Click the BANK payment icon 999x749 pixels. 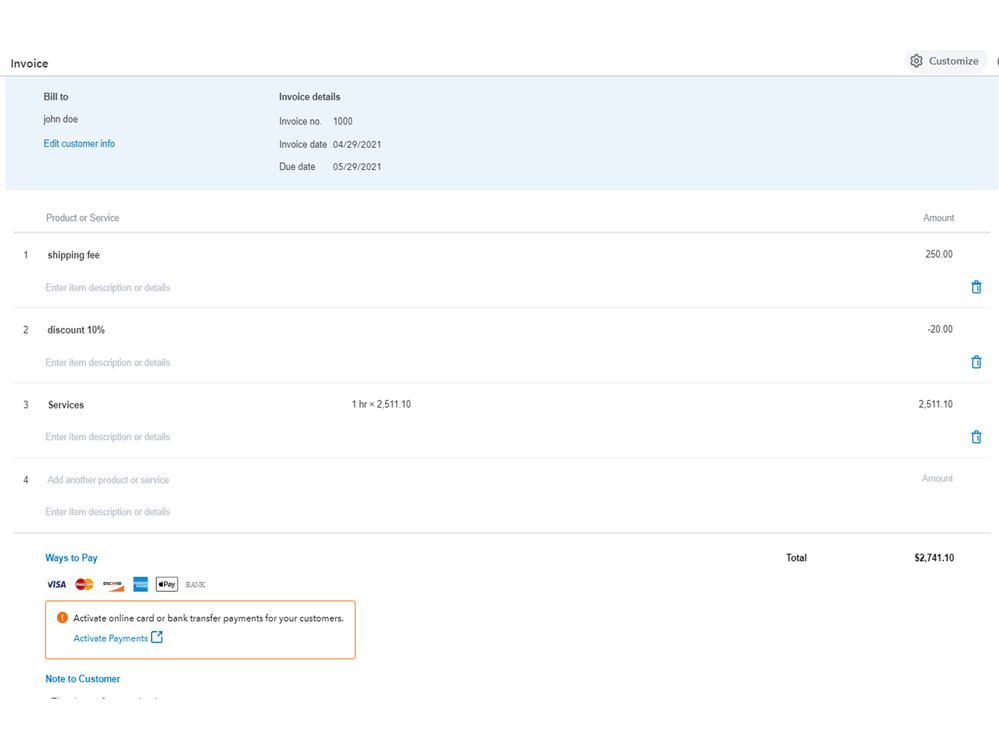click(x=196, y=584)
